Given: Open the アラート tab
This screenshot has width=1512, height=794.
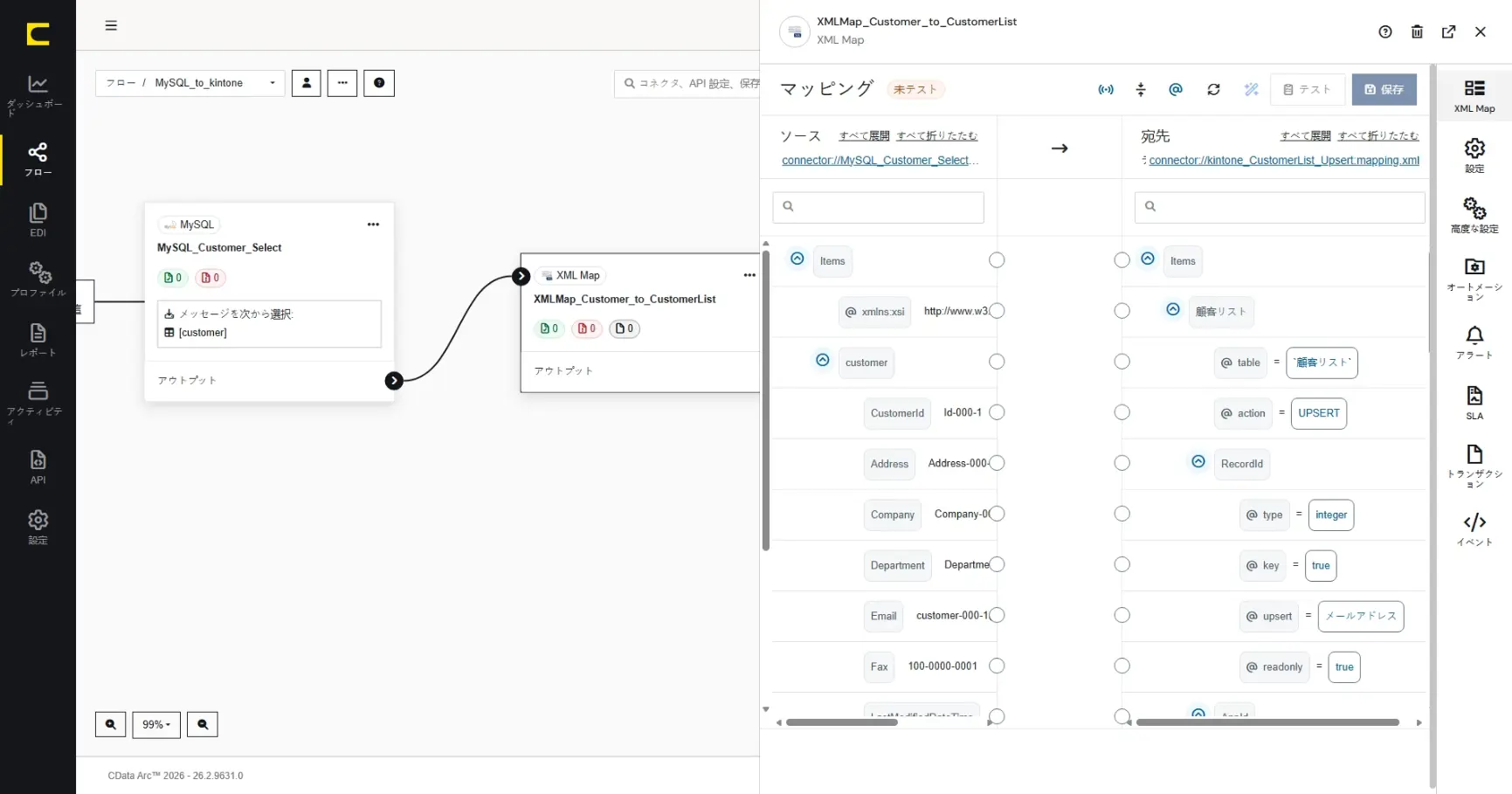Looking at the screenshot, I should click(x=1474, y=342).
